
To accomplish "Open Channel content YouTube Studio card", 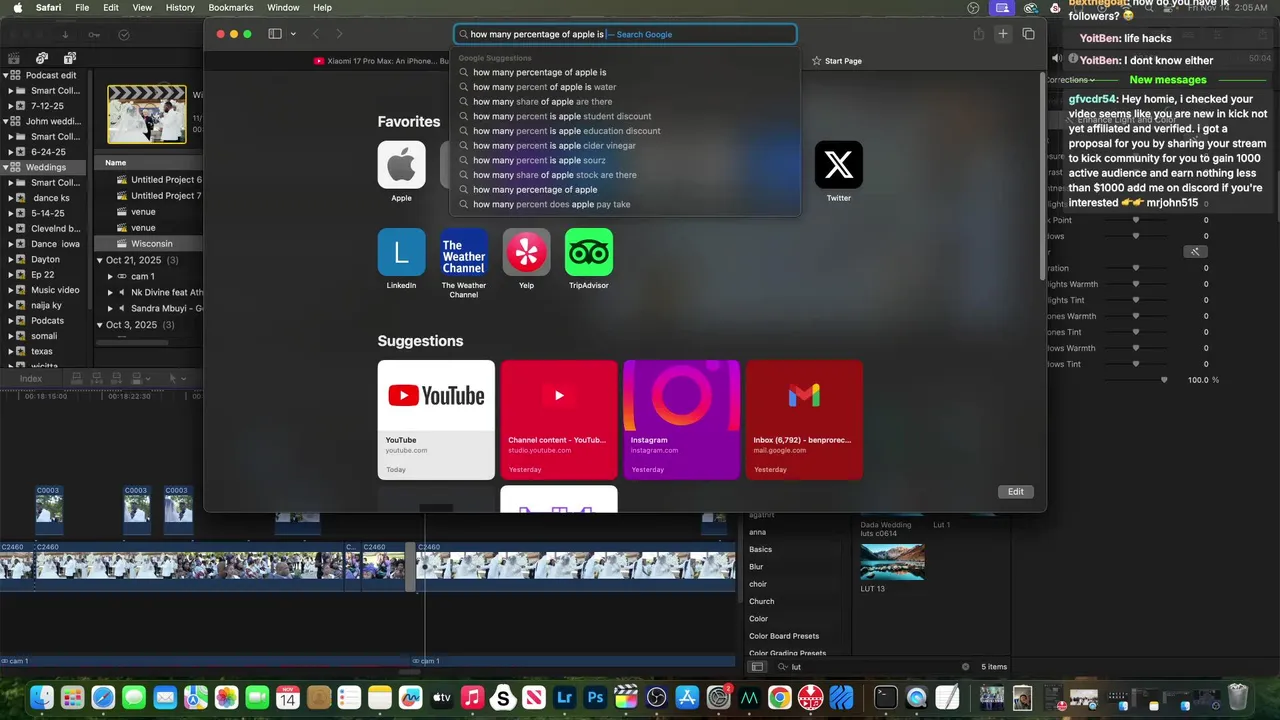I will 559,420.
